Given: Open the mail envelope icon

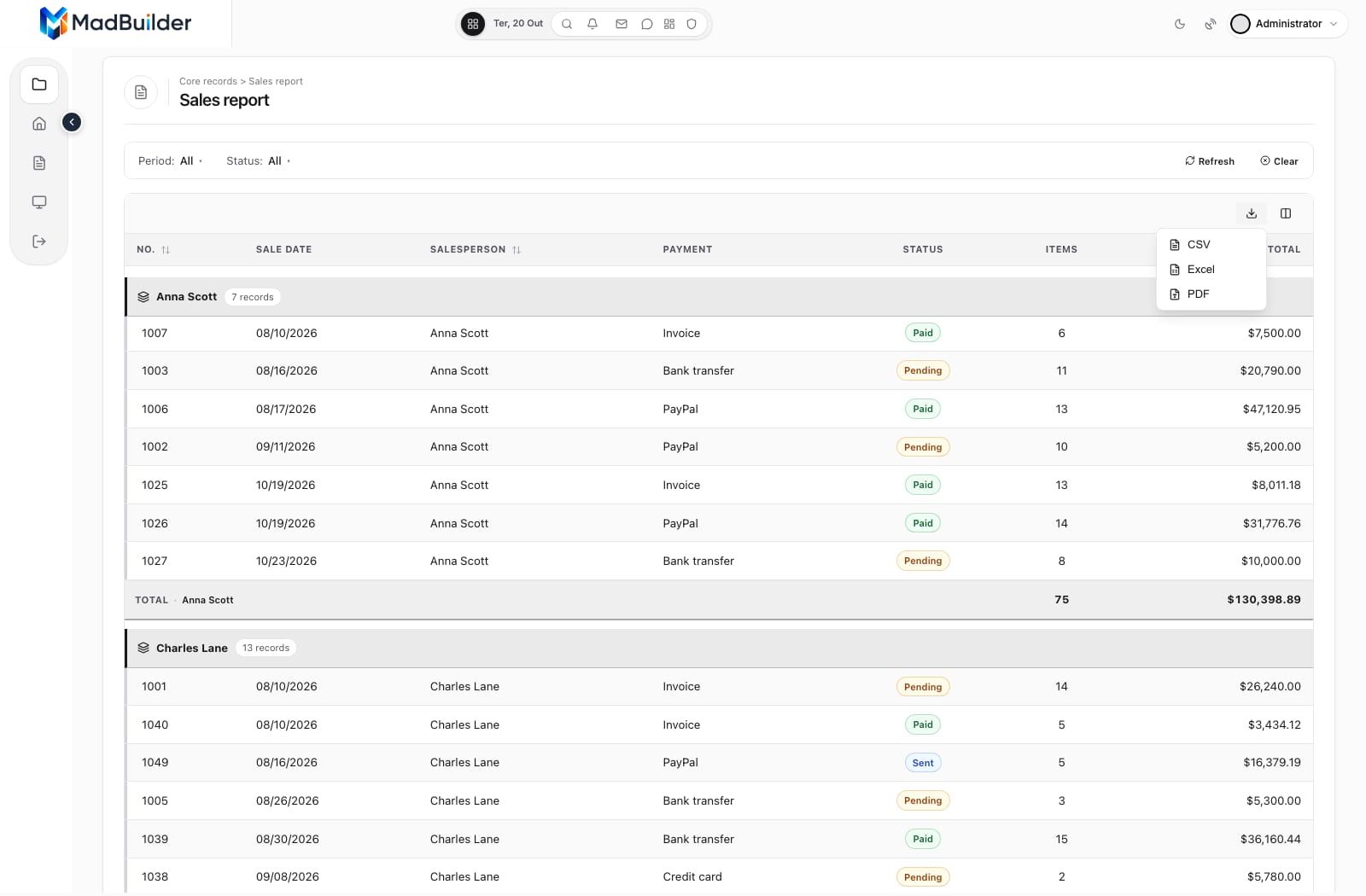Looking at the screenshot, I should [622, 24].
